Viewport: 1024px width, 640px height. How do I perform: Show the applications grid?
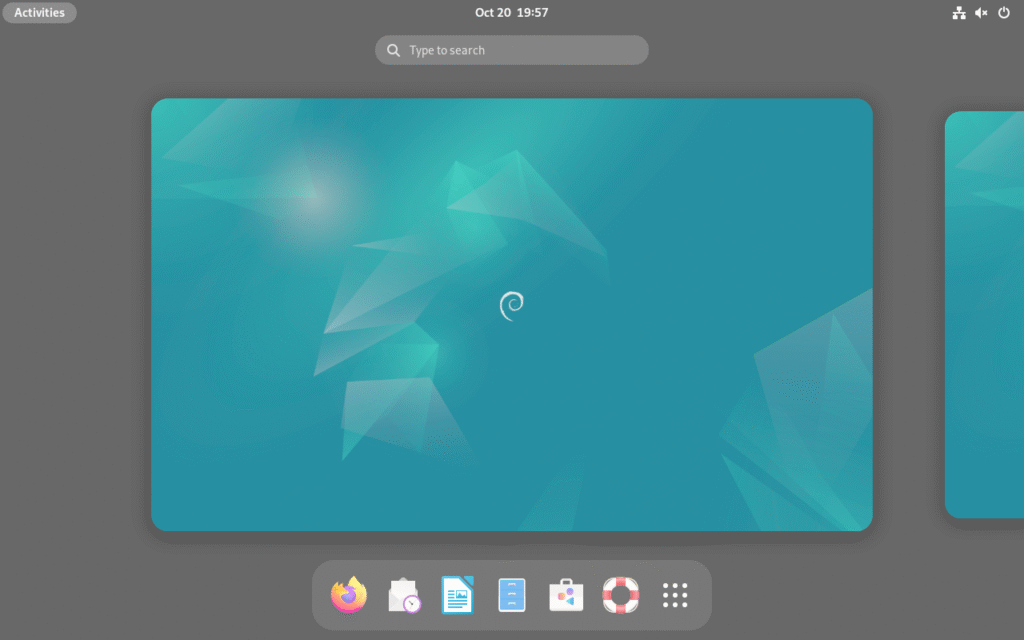[675, 594]
